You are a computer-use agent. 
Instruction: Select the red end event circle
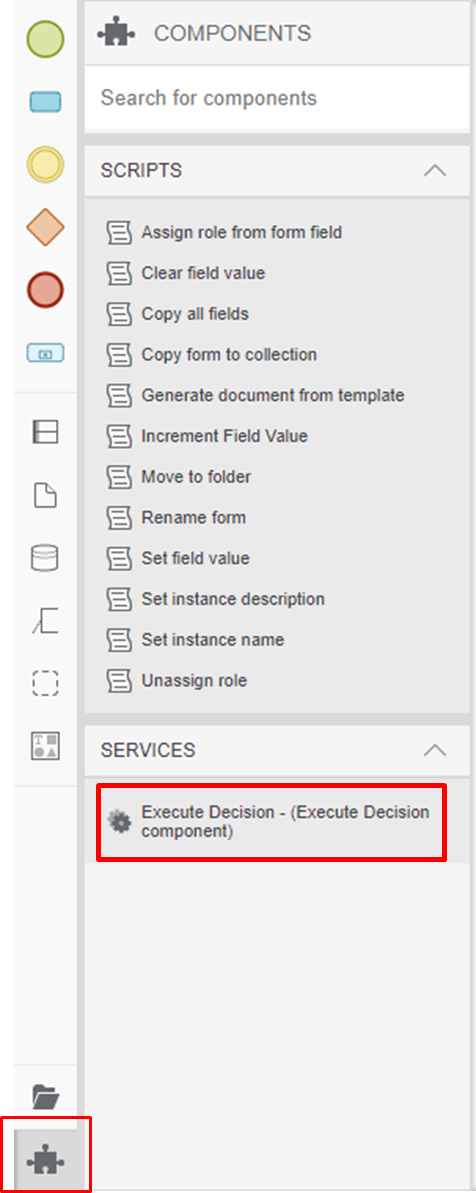coord(46,291)
